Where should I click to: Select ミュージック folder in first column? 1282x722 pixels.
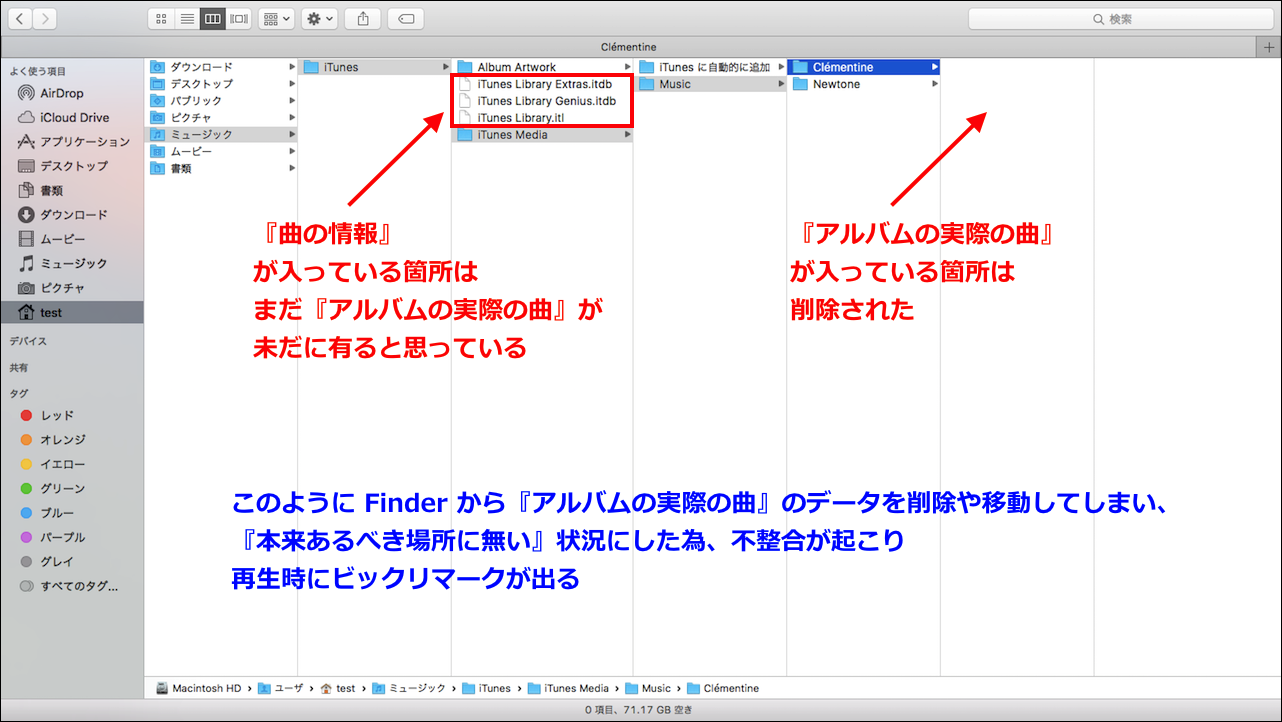[222, 134]
